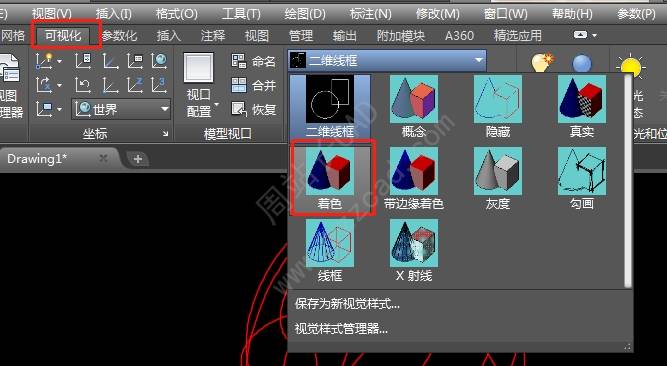Apply the 勾画 sketchy visual style
This screenshot has height=366, width=667.
point(581,179)
